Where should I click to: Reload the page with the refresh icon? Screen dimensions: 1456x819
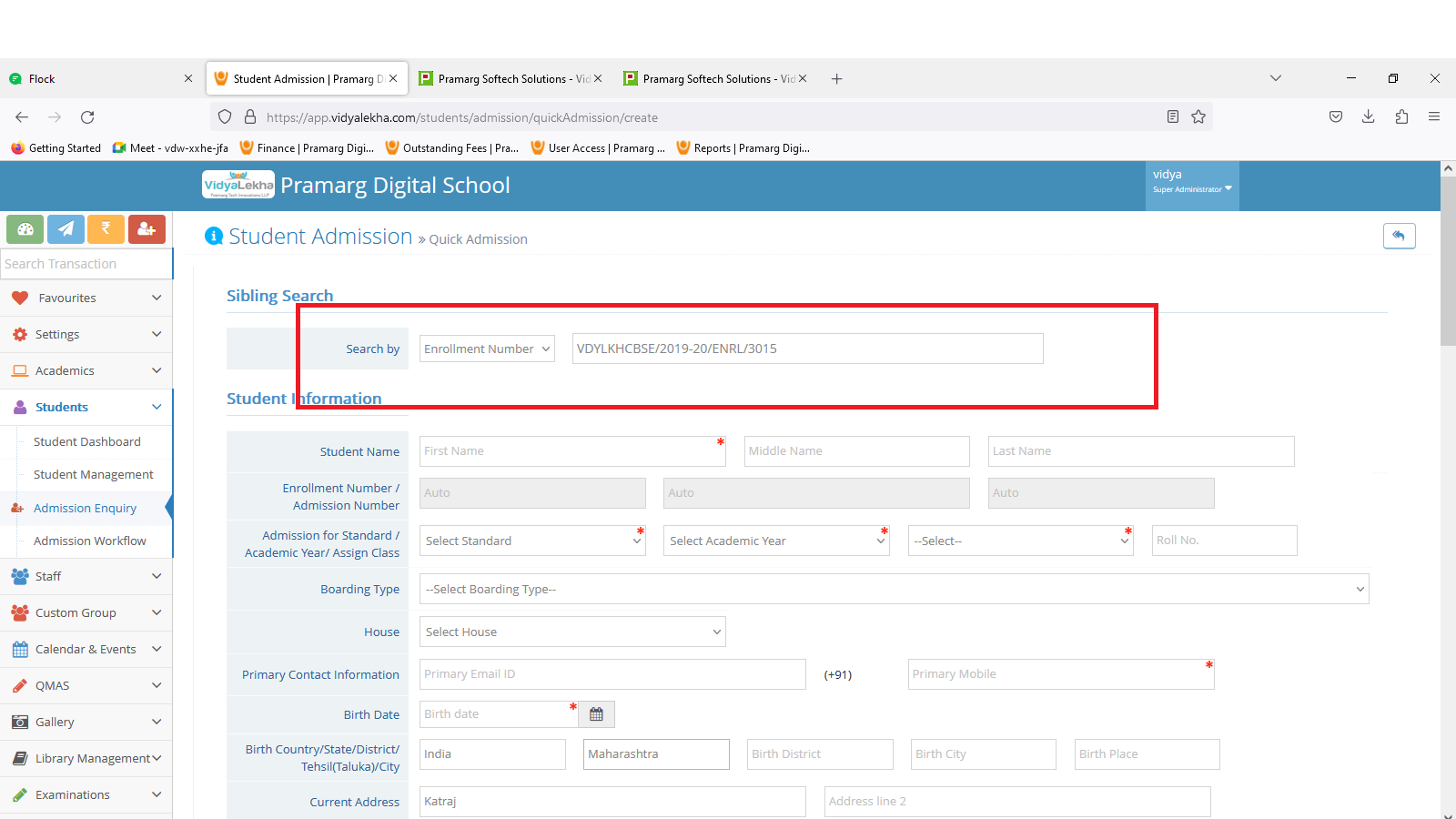pyautogui.click(x=87, y=117)
